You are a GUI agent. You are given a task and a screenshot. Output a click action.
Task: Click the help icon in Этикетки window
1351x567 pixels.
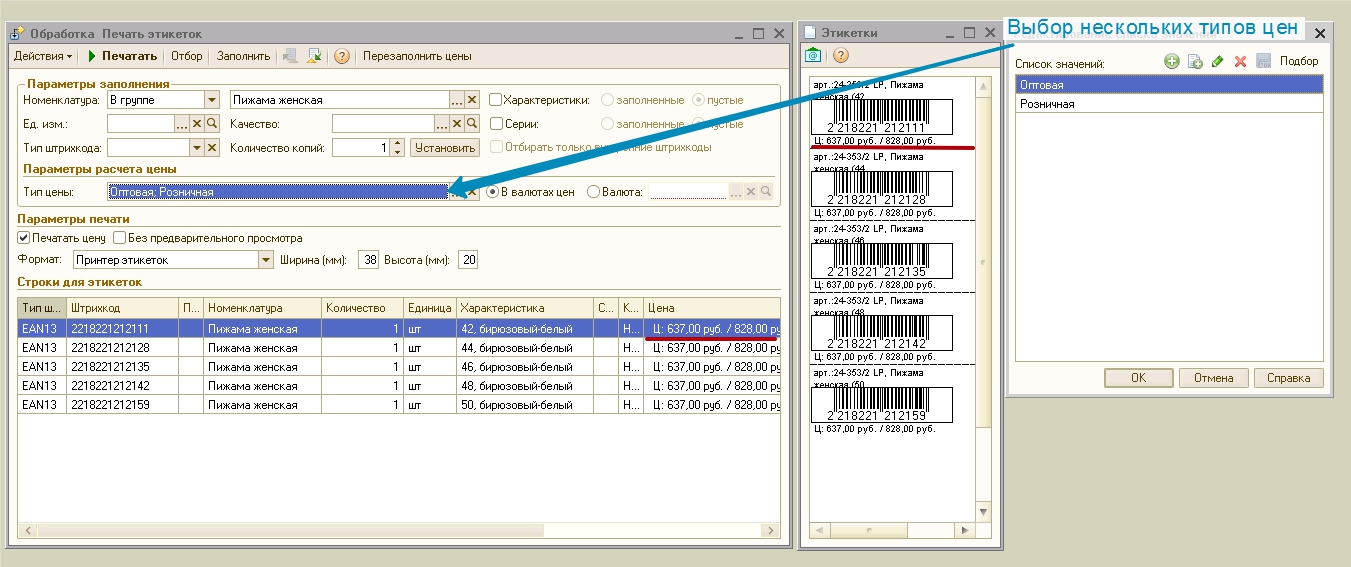(840, 55)
